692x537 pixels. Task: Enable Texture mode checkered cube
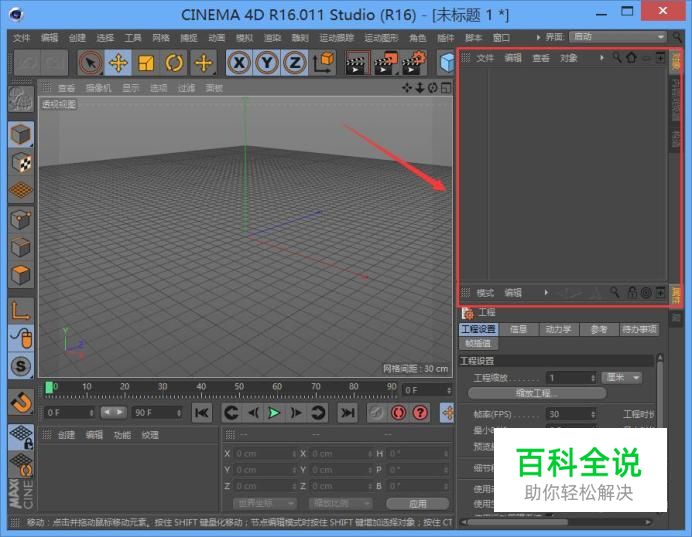click(x=20, y=162)
